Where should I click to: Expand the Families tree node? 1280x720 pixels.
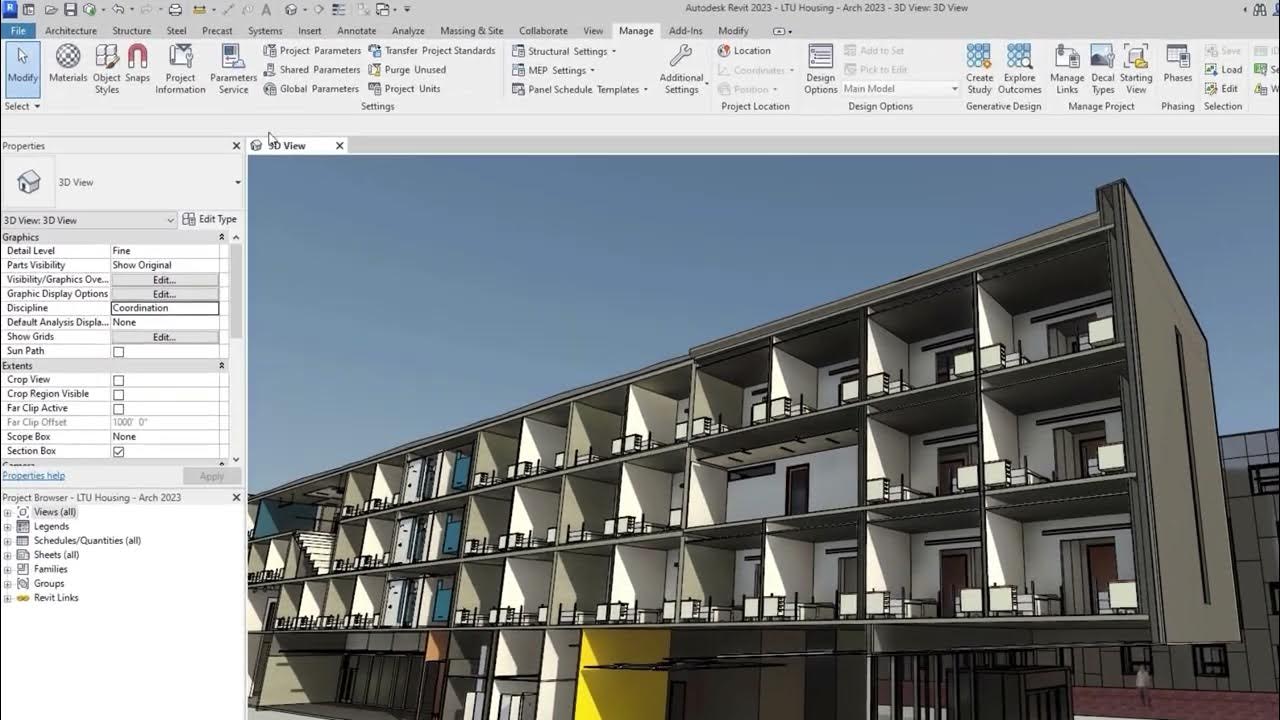click(x=8, y=569)
